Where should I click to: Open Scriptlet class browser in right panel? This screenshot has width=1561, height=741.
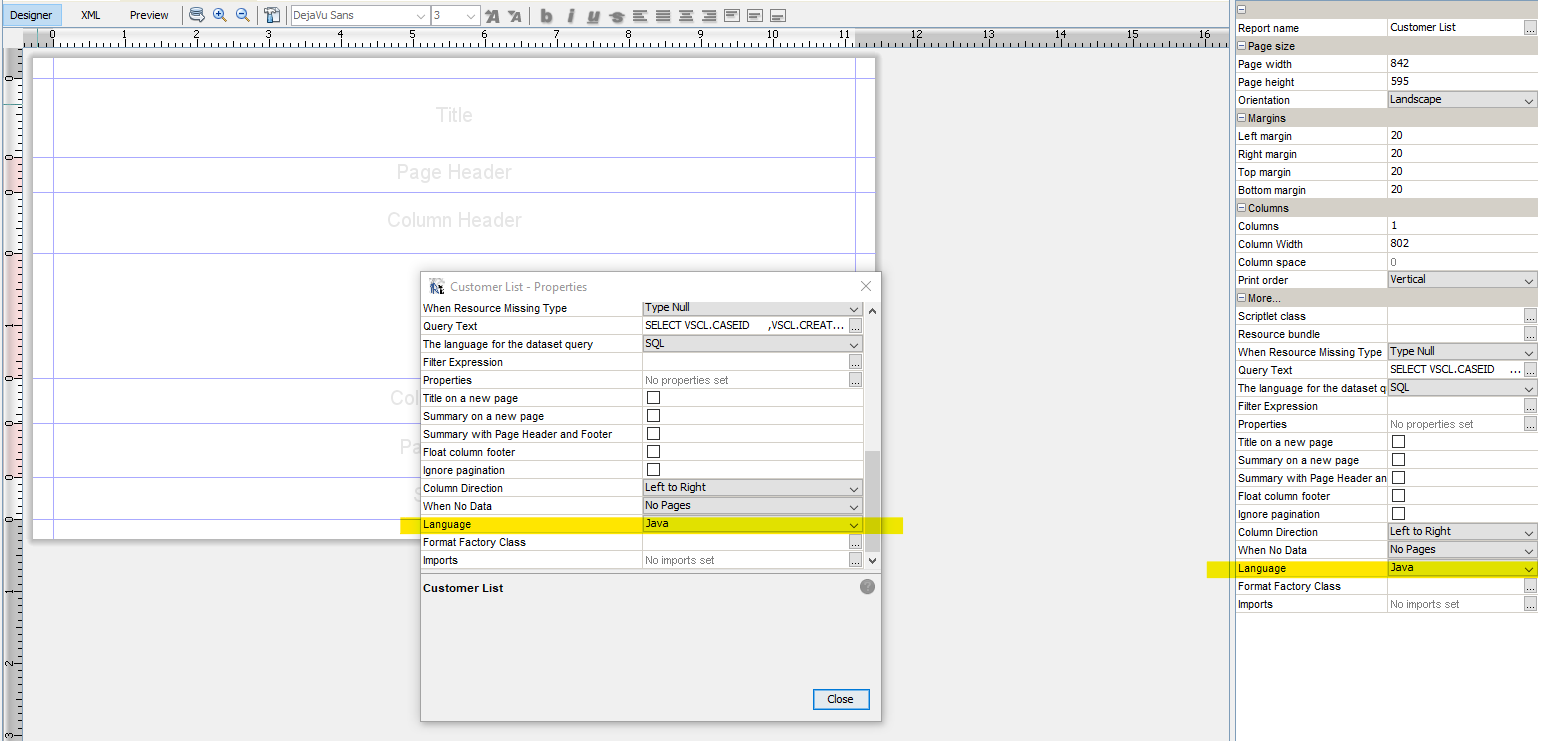pyautogui.click(x=1530, y=316)
